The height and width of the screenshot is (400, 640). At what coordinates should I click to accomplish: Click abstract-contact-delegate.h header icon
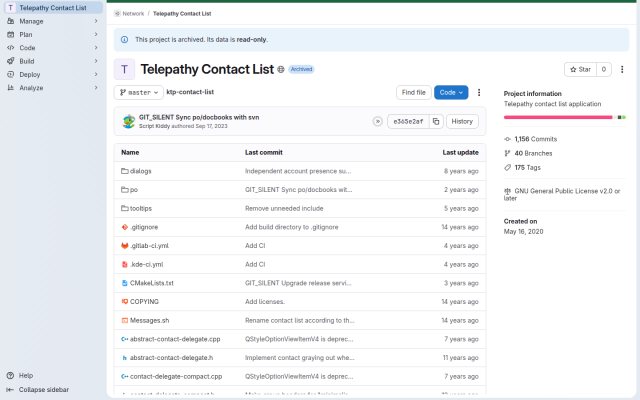124,358
